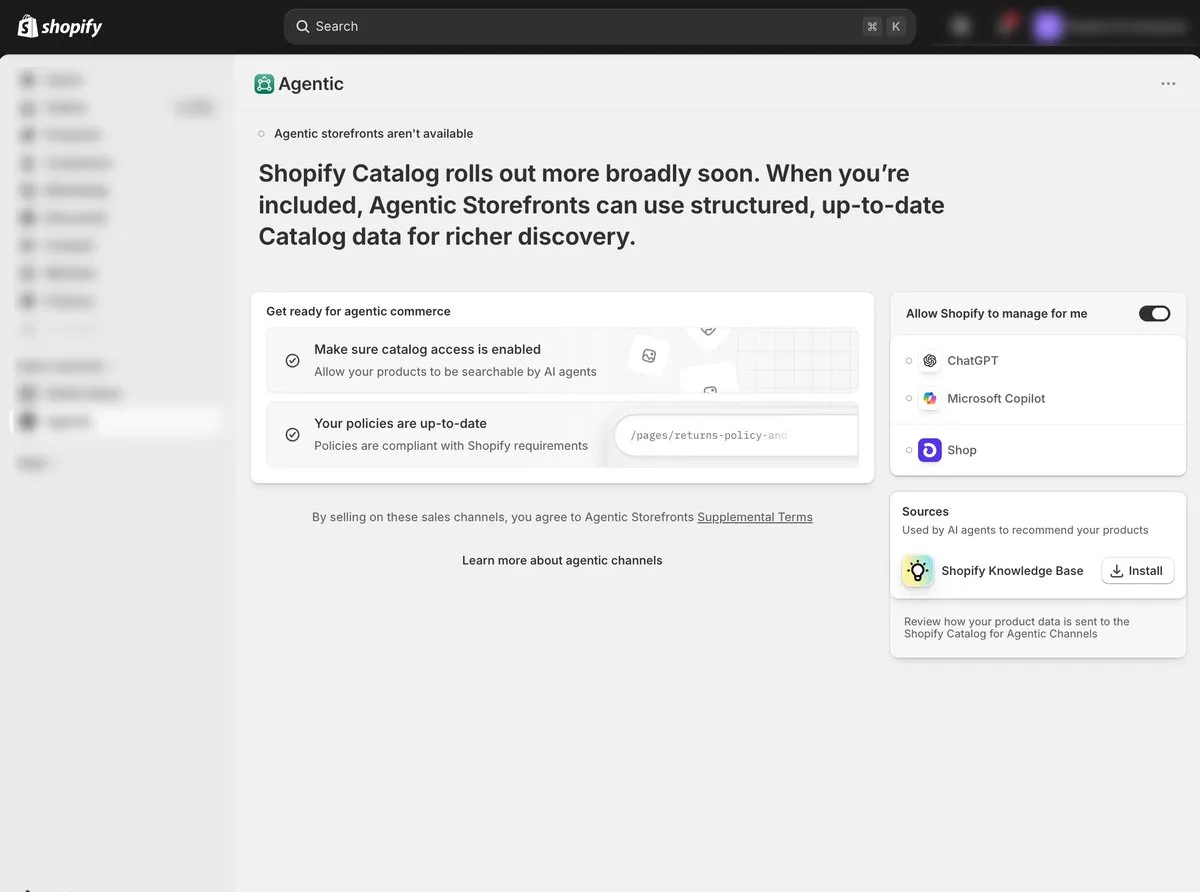Open the three-dot more actions menu

click(1168, 84)
